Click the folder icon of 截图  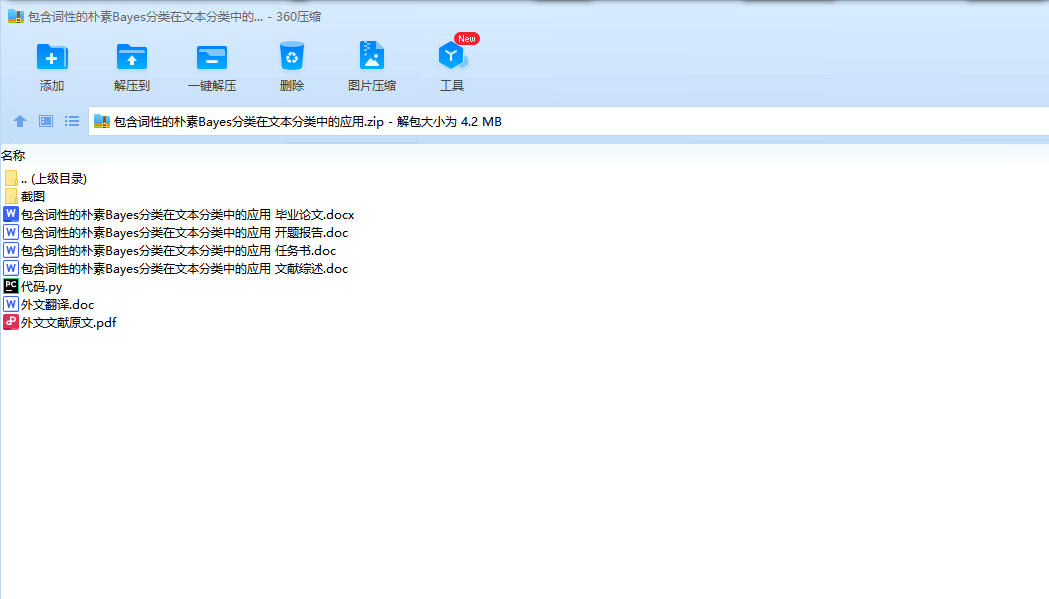point(11,196)
